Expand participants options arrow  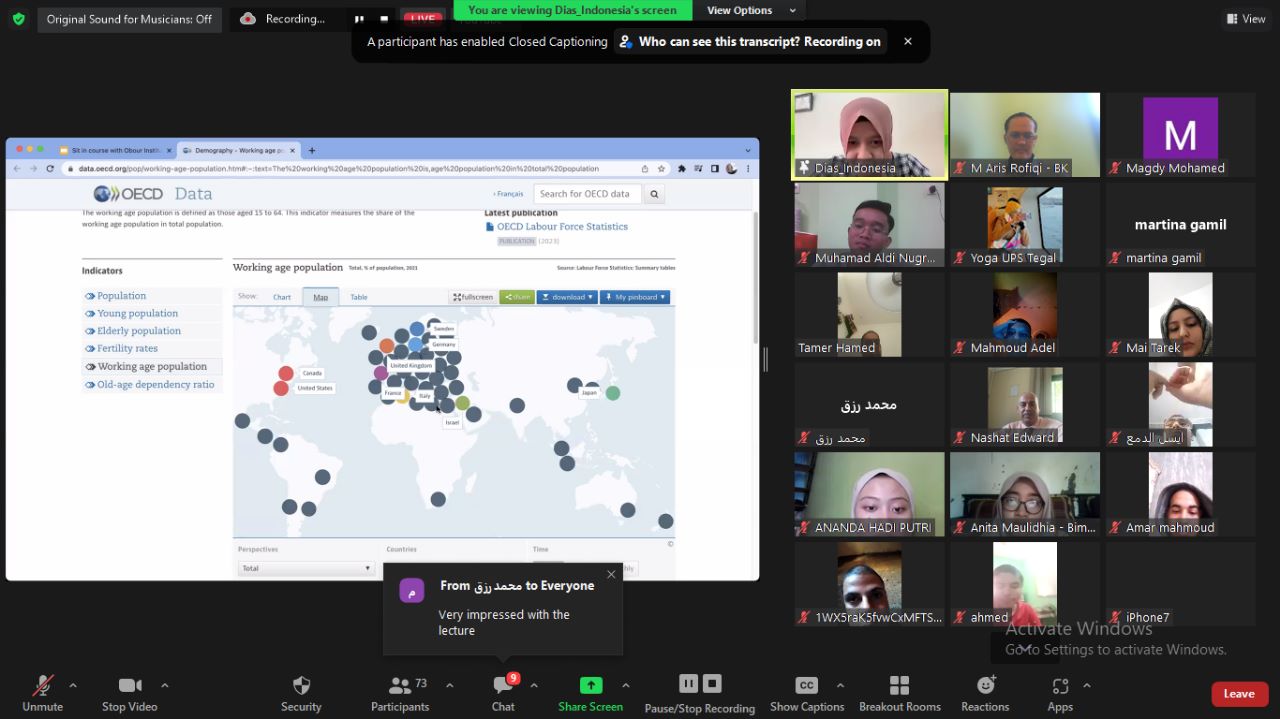tap(449, 686)
